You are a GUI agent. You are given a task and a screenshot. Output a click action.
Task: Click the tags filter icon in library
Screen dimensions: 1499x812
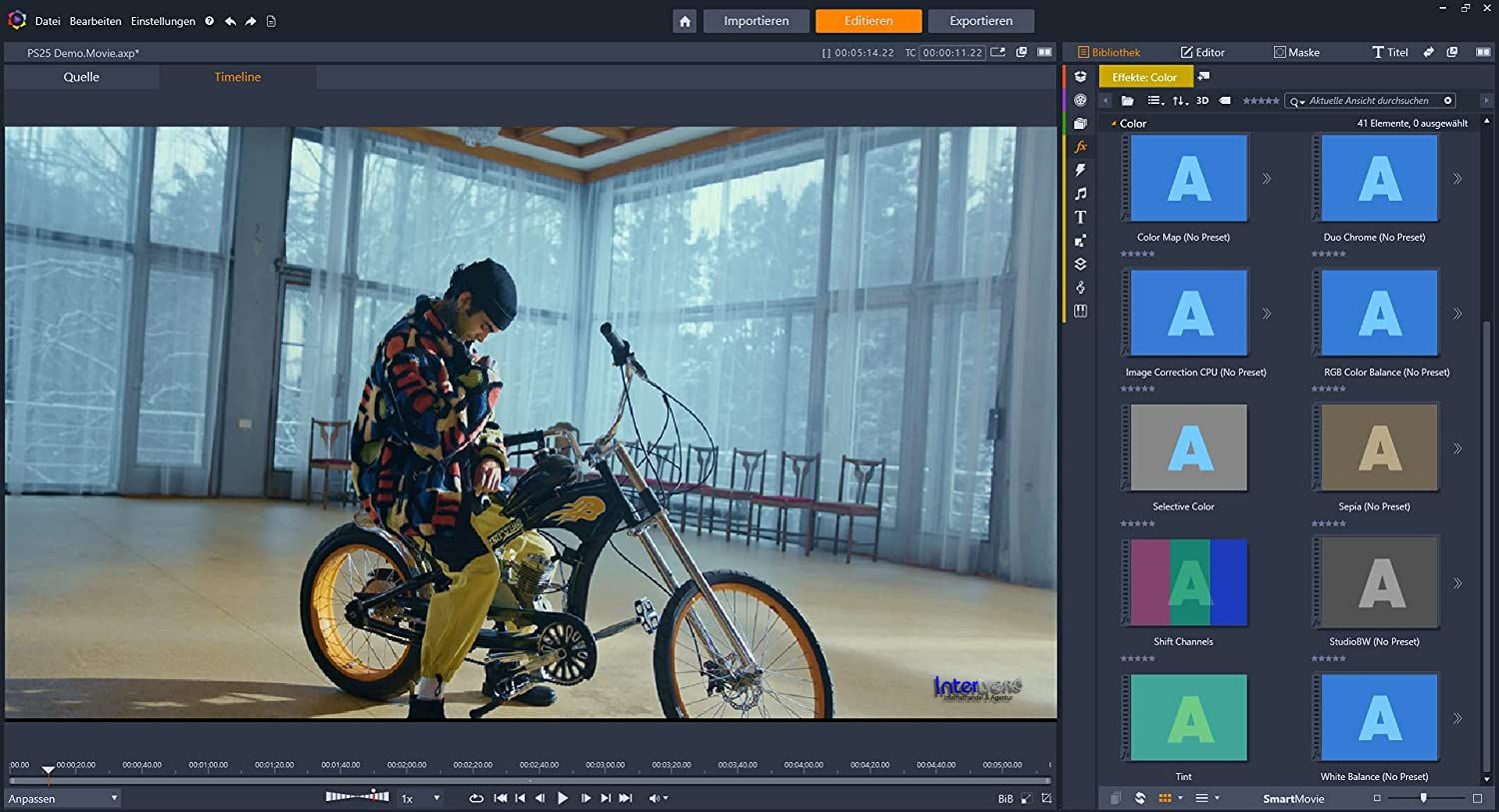click(x=1225, y=101)
